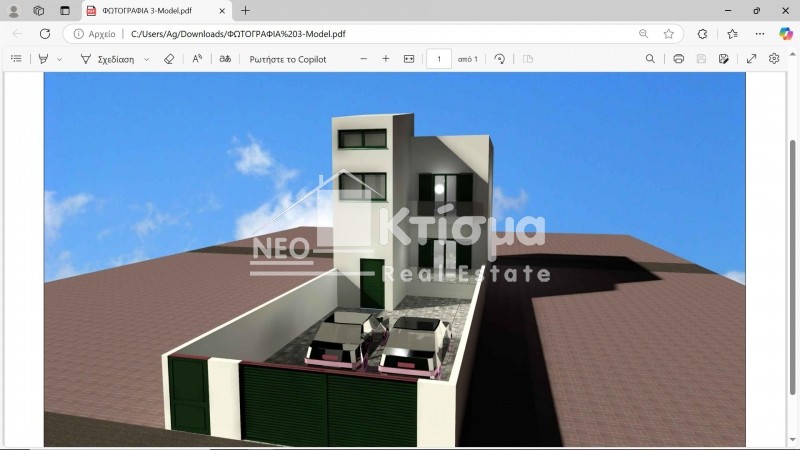Click the save icon

click(701, 59)
